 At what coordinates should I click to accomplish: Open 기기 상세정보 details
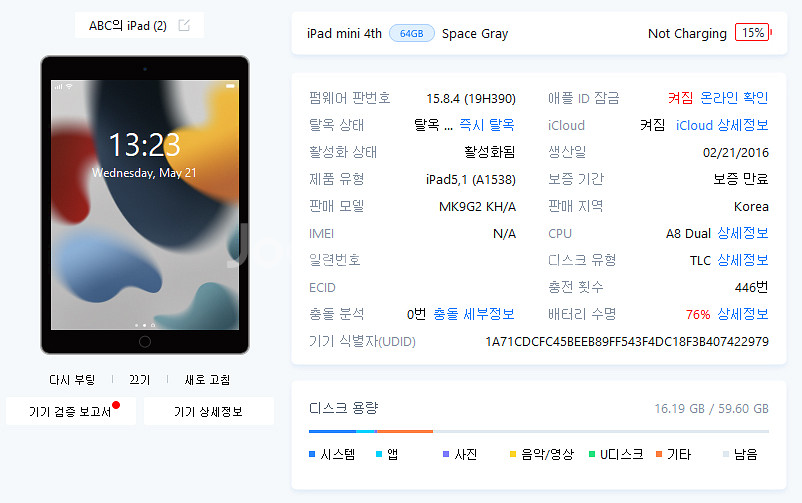point(209,411)
